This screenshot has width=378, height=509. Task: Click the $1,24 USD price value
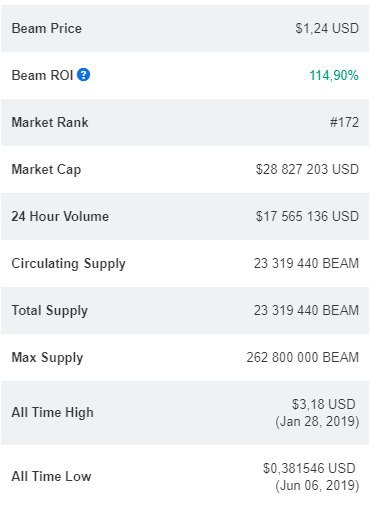point(327,28)
